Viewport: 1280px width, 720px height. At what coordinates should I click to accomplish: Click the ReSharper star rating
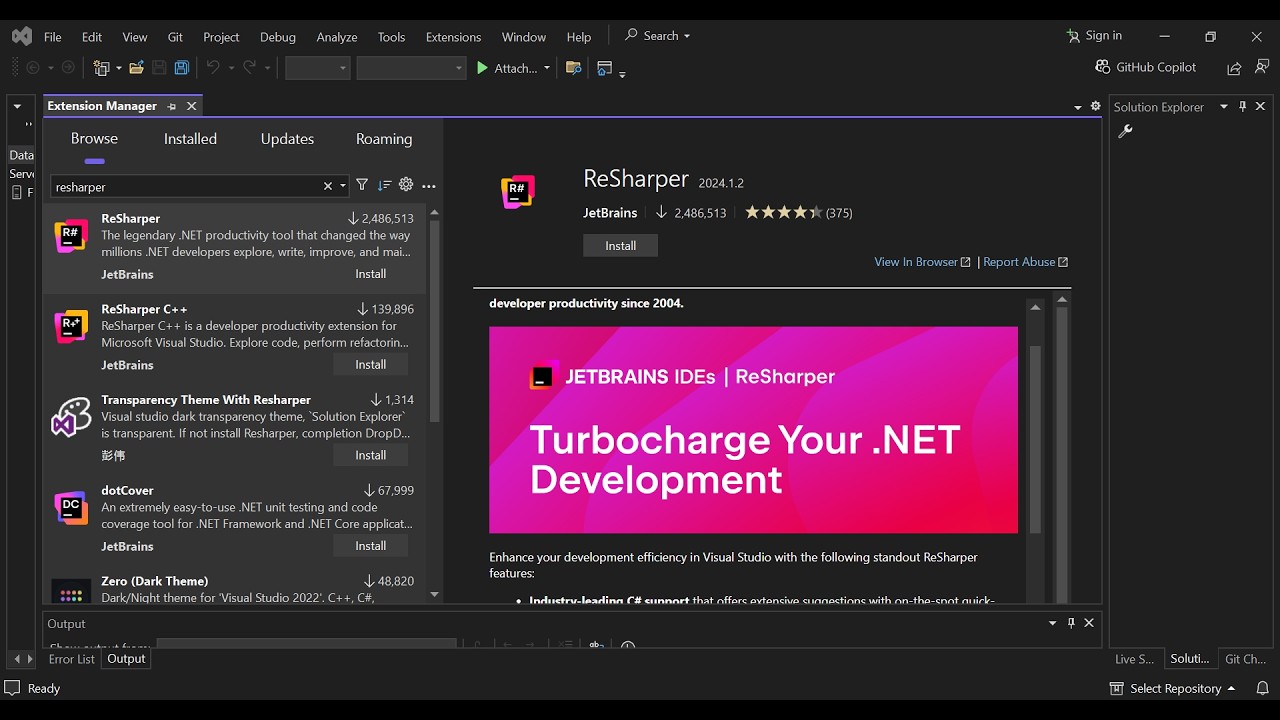pyautogui.click(x=783, y=212)
